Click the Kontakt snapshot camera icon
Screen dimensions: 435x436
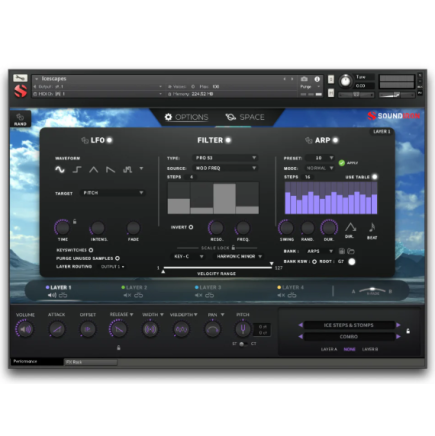(x=304, y=79)
